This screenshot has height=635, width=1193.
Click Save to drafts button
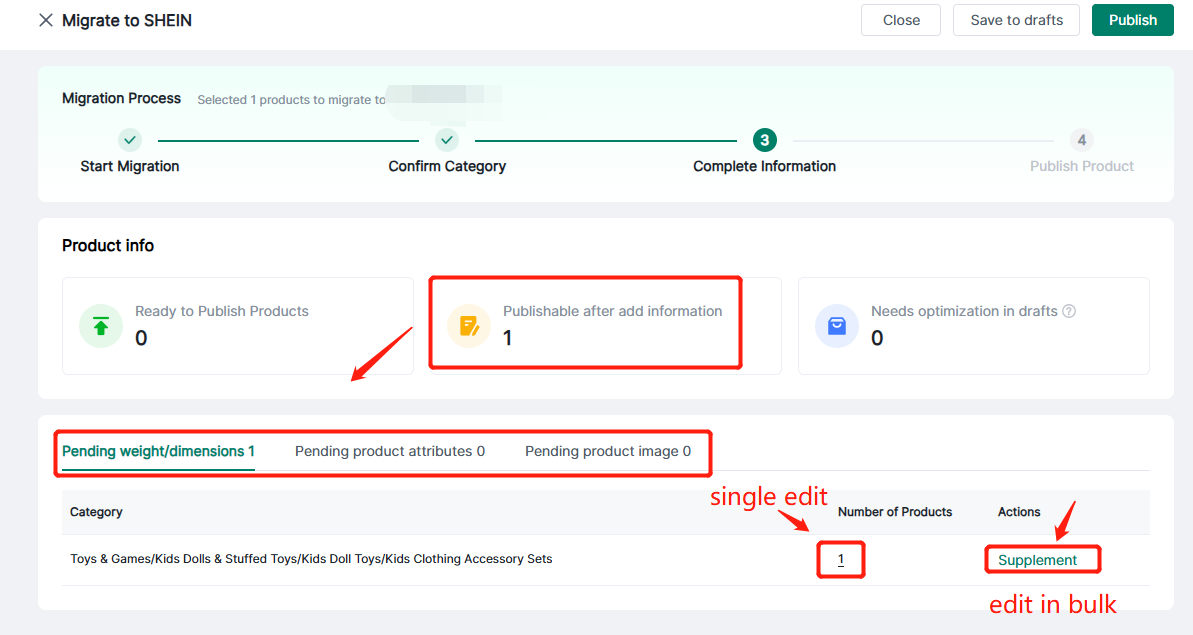[x=1016, y=20]
